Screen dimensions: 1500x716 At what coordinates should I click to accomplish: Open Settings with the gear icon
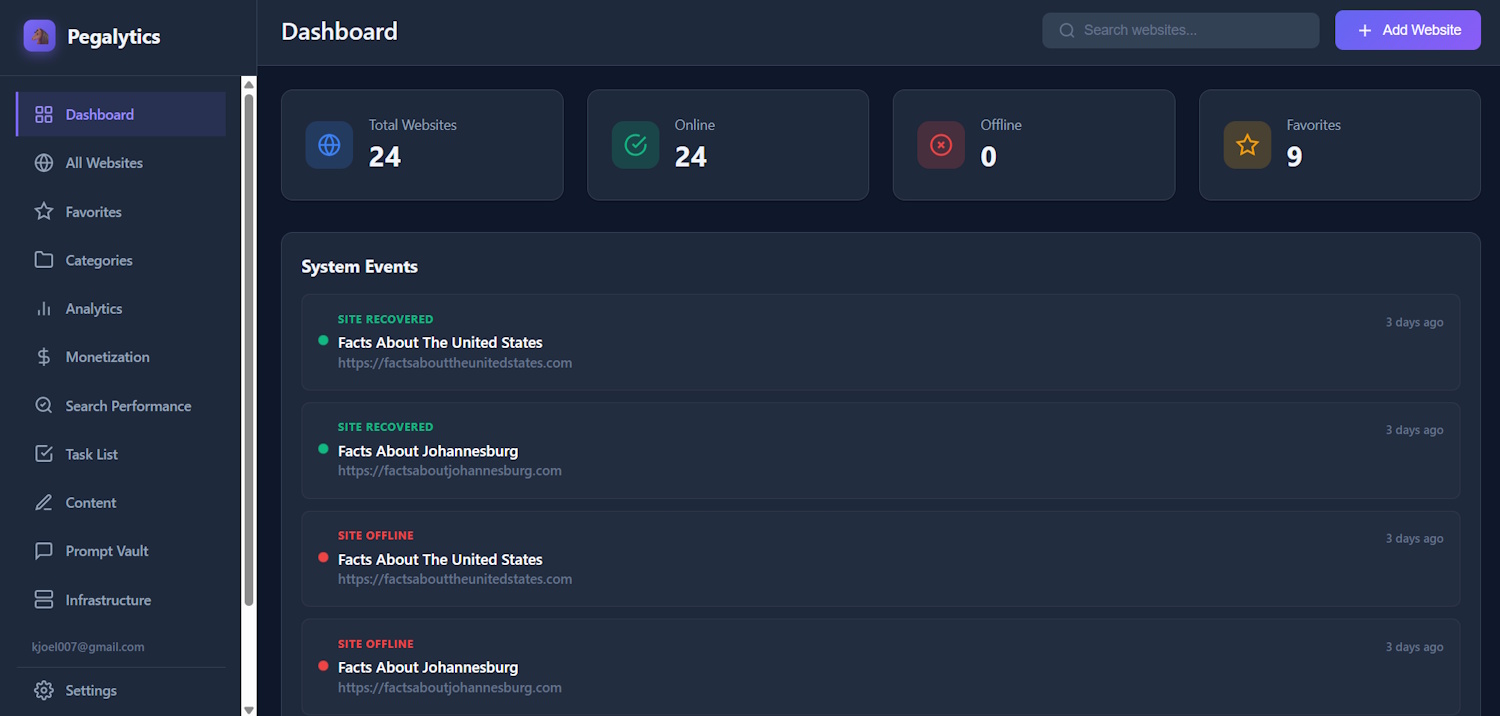coord(44,690)
